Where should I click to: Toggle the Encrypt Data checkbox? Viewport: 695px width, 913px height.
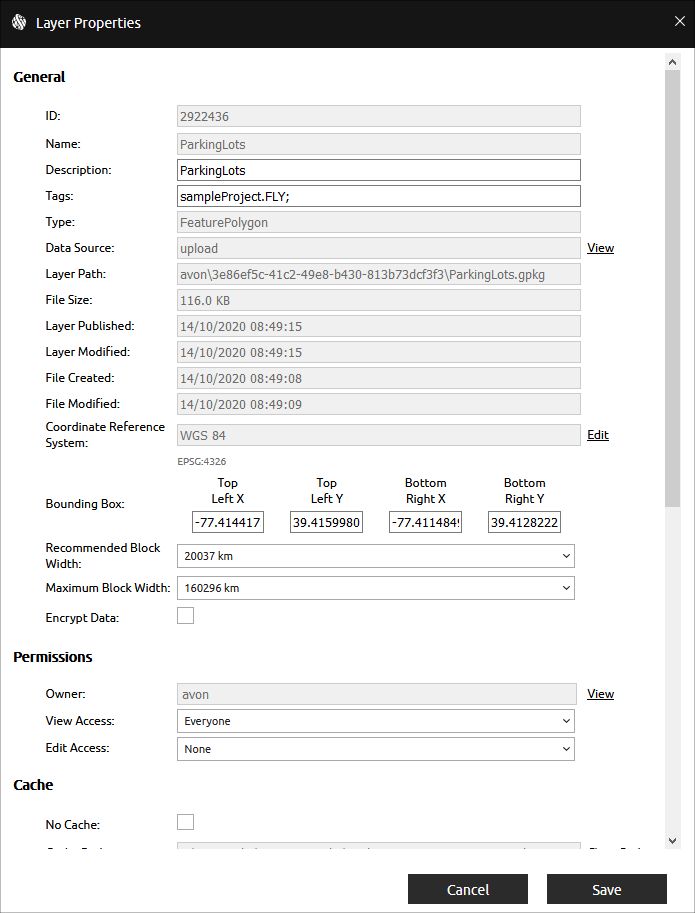(x=185, y=615)
